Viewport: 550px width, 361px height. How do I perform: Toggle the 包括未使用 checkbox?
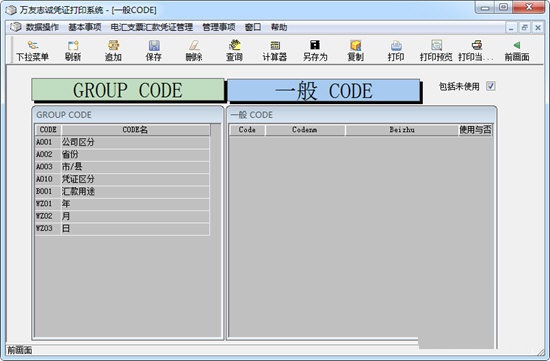[x=490, y=86]
